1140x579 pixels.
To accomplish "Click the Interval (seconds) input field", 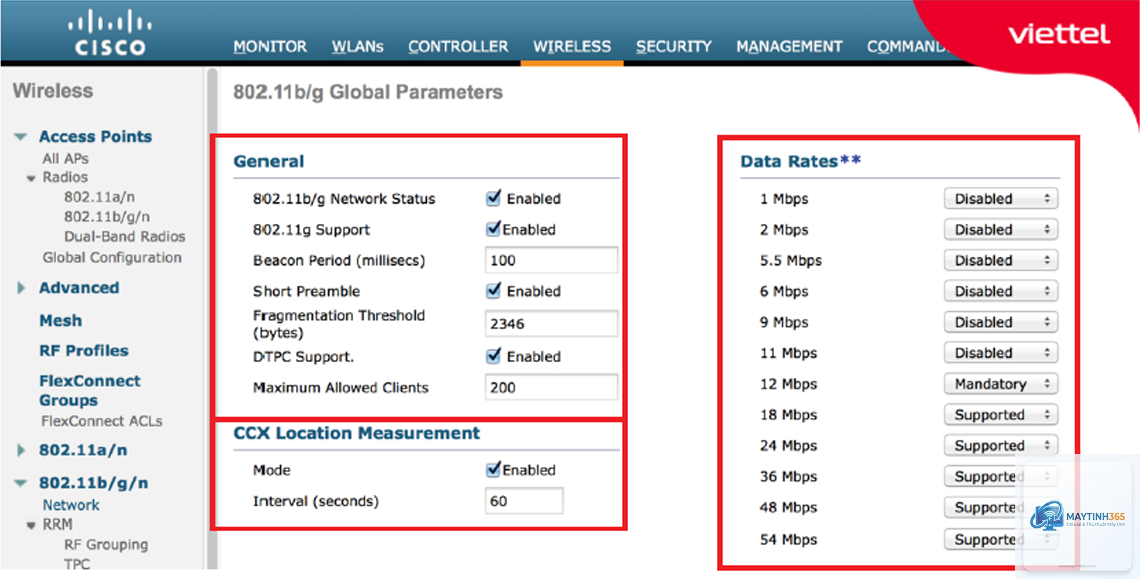I will 523,501.
